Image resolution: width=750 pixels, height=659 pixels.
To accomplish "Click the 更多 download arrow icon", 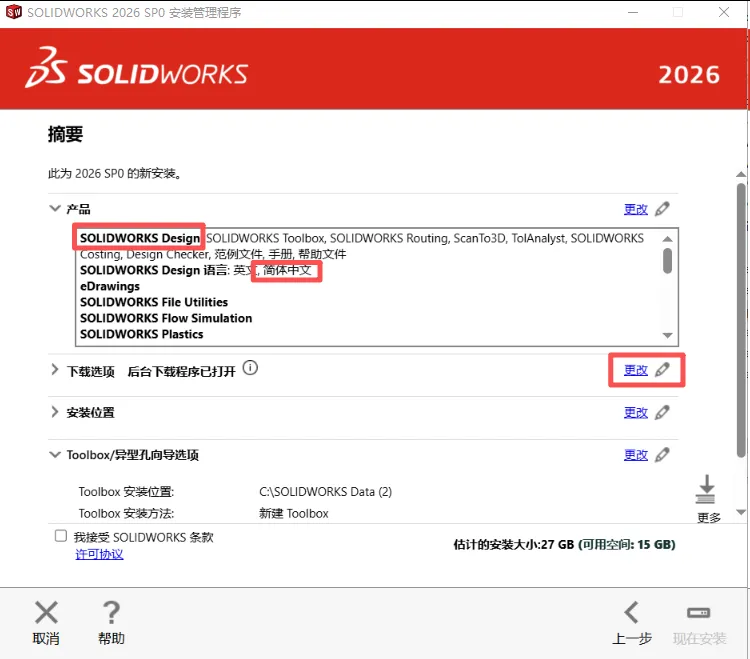I will [x=706, y=490].
